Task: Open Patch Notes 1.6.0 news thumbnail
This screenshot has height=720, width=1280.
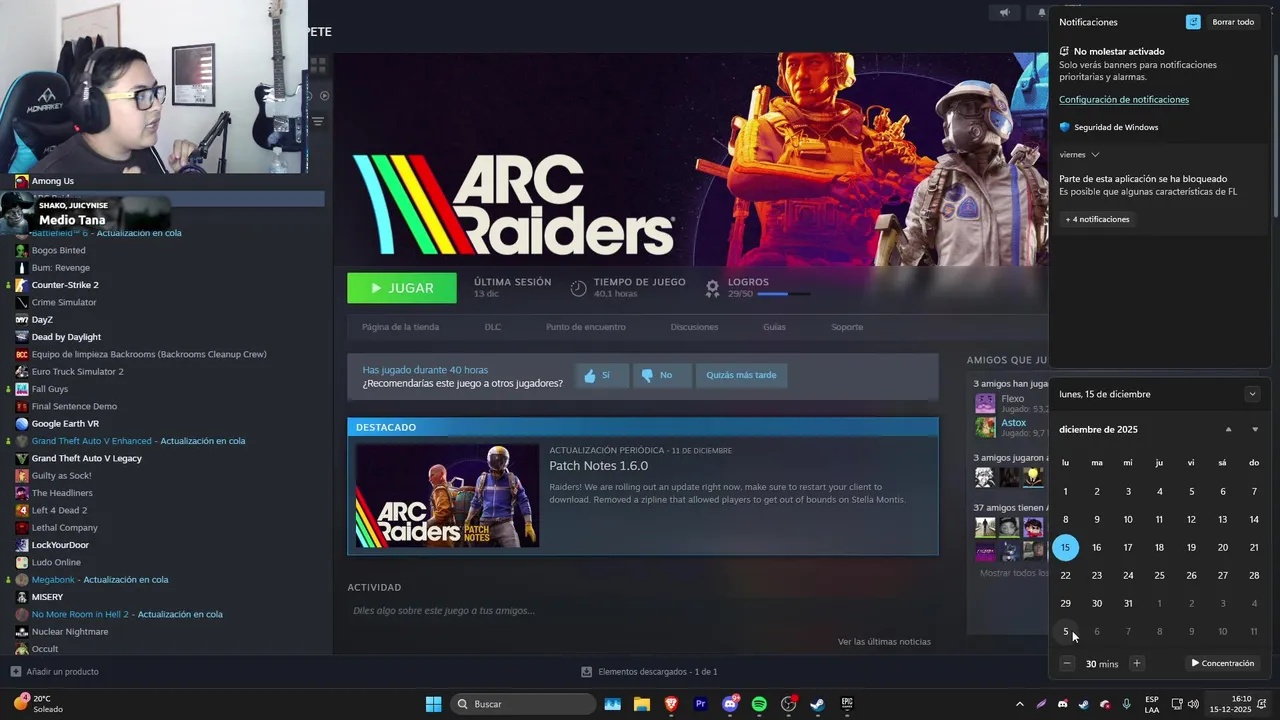Action: click(447, 495)
